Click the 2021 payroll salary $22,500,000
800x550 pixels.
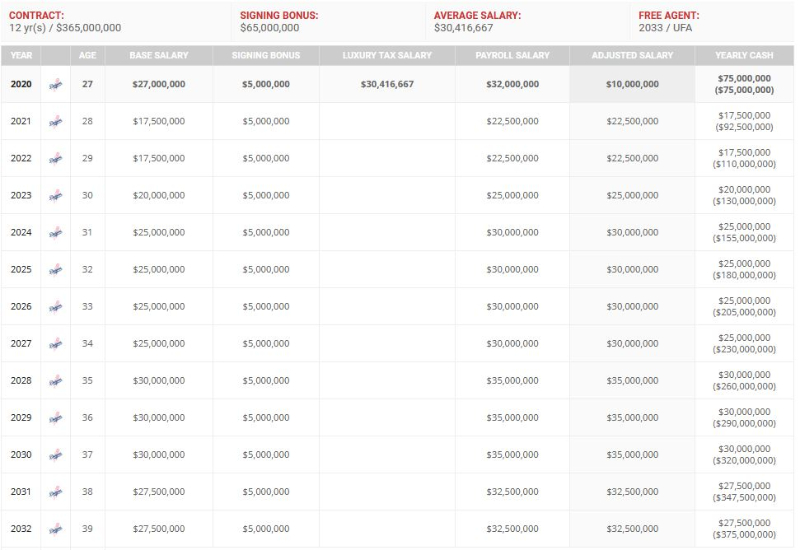click(512, 121)
